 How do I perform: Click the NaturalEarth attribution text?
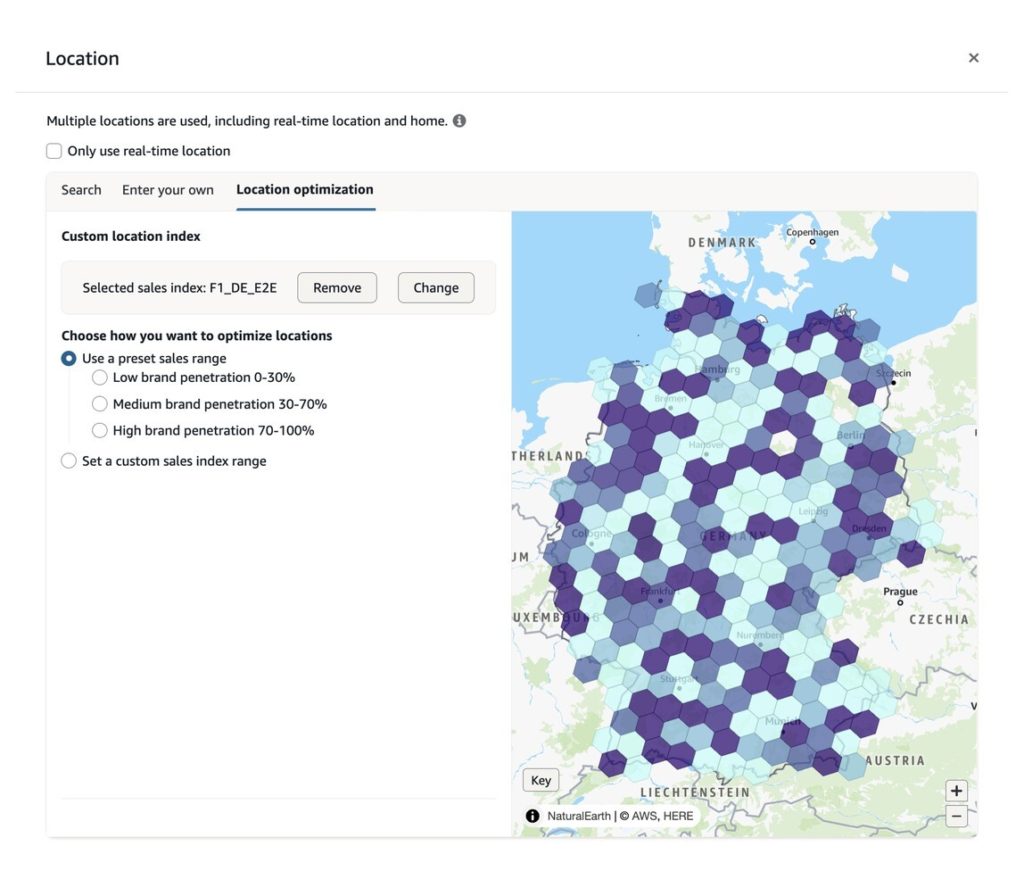[x=579, y=816]
